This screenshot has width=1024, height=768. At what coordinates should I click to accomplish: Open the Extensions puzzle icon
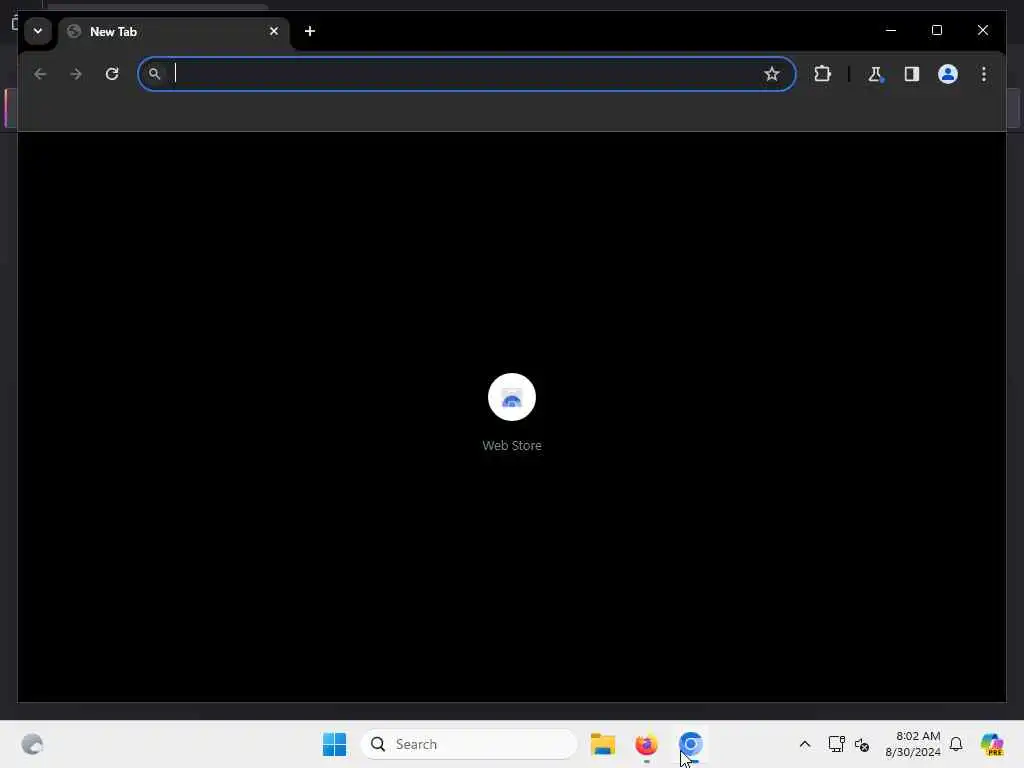point(822,74)
